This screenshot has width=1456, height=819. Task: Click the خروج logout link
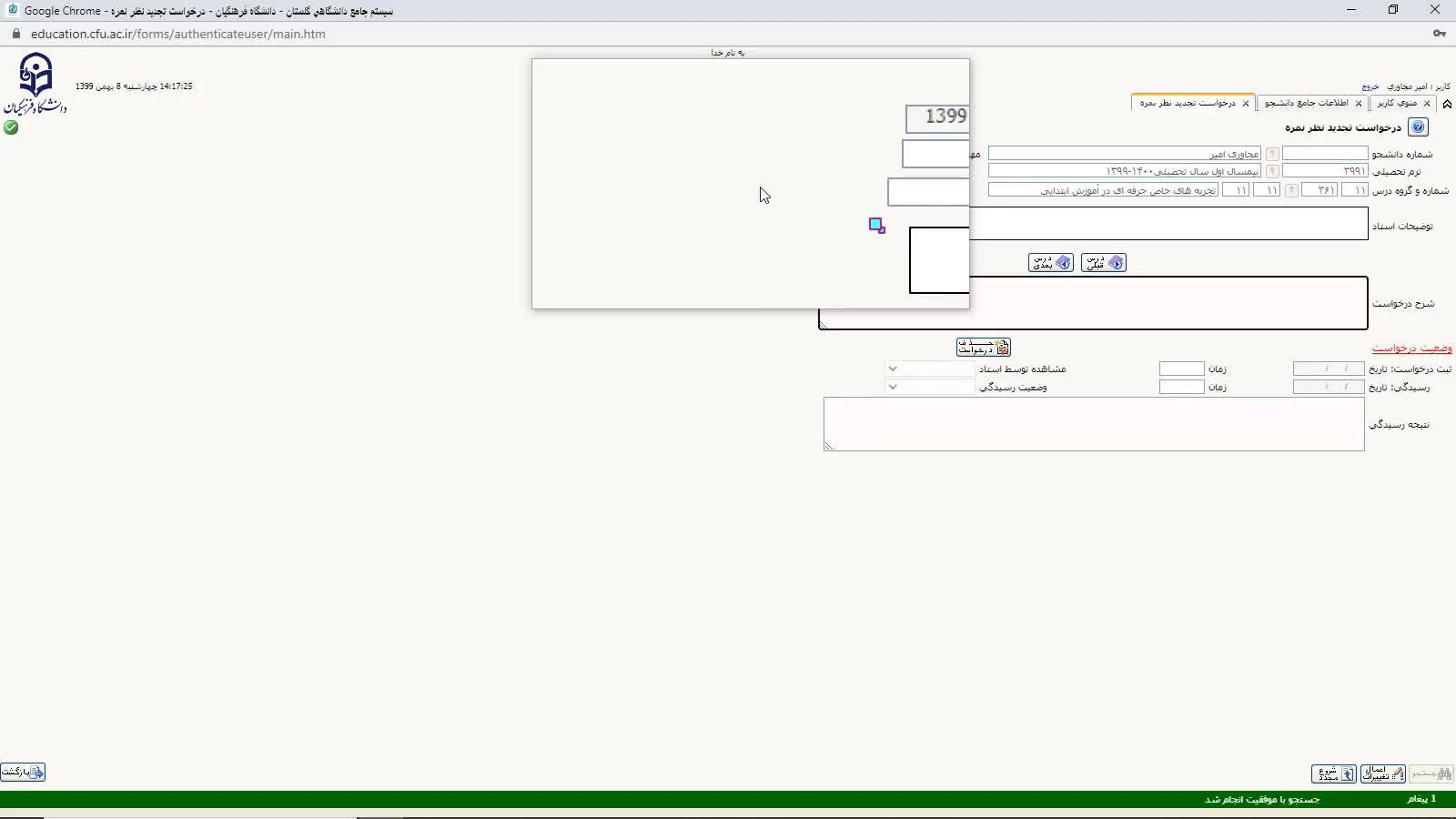pyautogui.click(x=1370, y=86)
